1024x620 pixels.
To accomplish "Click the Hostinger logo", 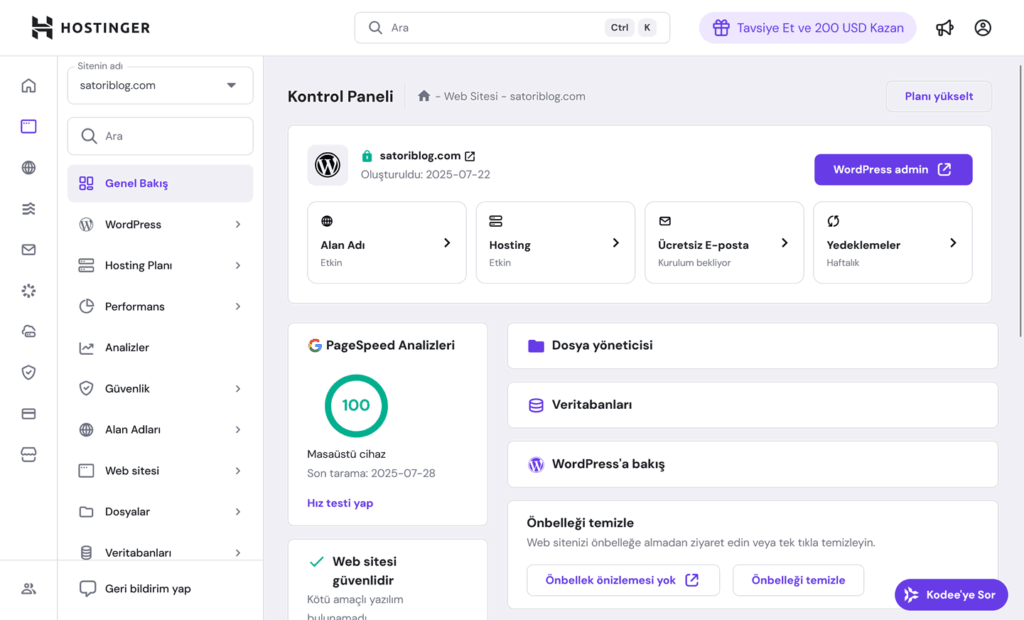I will tap(91, 27).
